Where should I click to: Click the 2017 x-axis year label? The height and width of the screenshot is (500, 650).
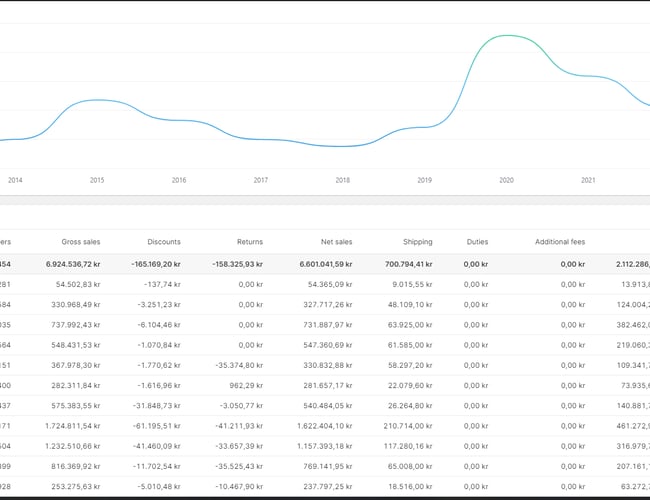(x=261, y=181)
